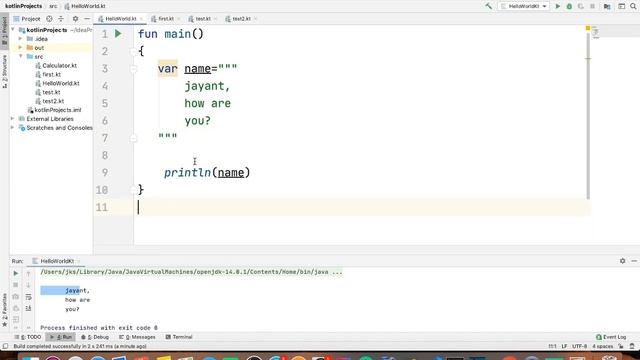Click UTF-8 encoding in status bar
This screenshot has height=360, width=640.
click(x=579, y=346)
